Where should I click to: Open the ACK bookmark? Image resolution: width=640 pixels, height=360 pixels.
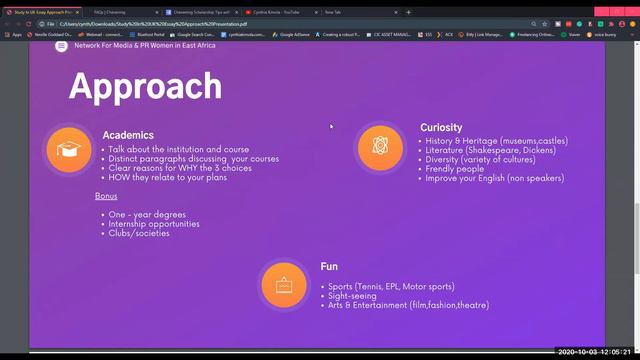tap(445, 35)
